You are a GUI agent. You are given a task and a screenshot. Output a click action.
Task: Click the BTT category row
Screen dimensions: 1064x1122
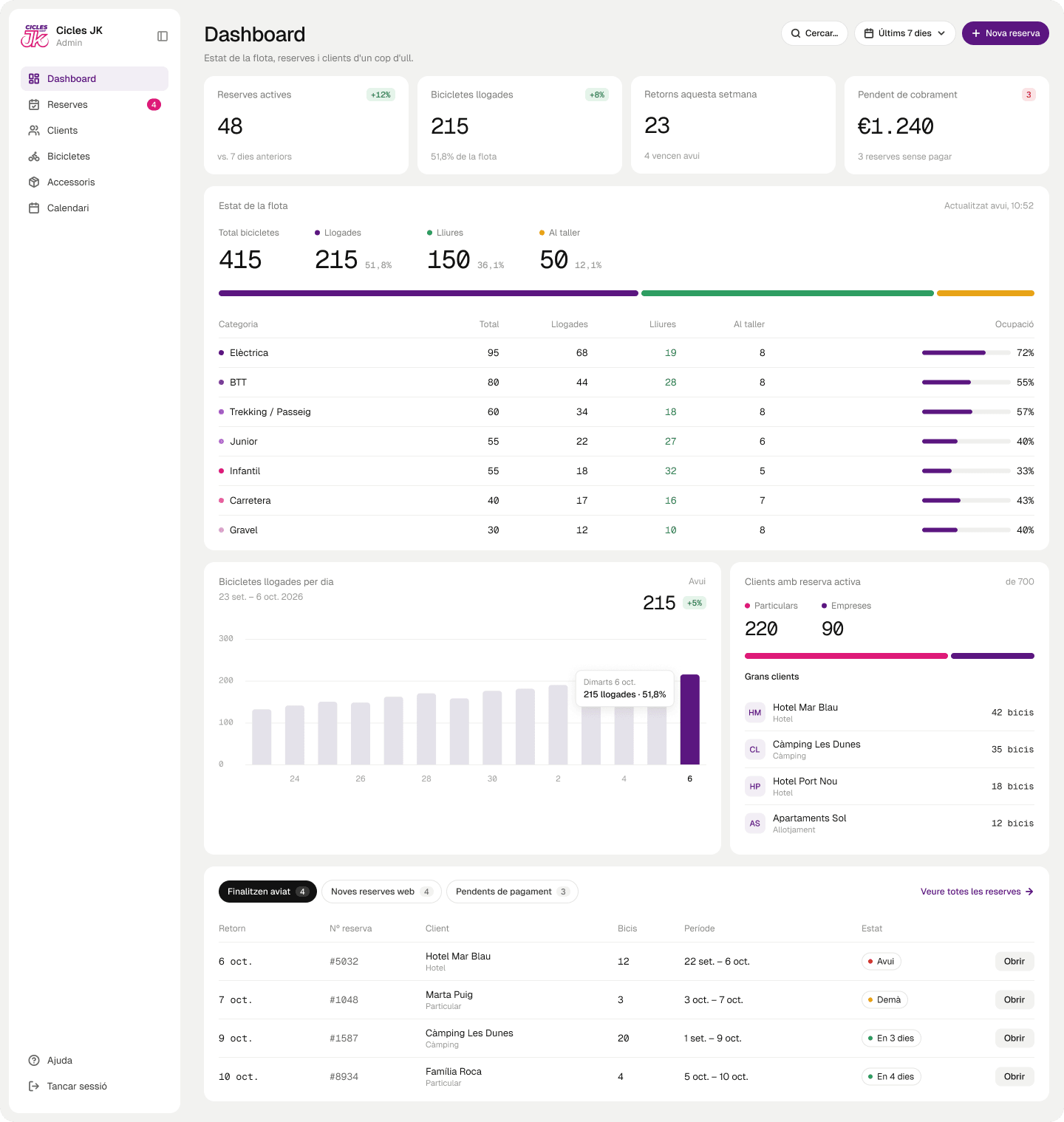click(x=627, y=383)
